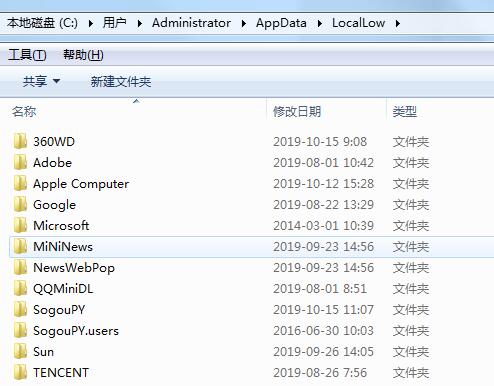This screenshot has width=494, height=386.
Task: Select the SogouPY.users folder name
Action: [x=76, y=331]
